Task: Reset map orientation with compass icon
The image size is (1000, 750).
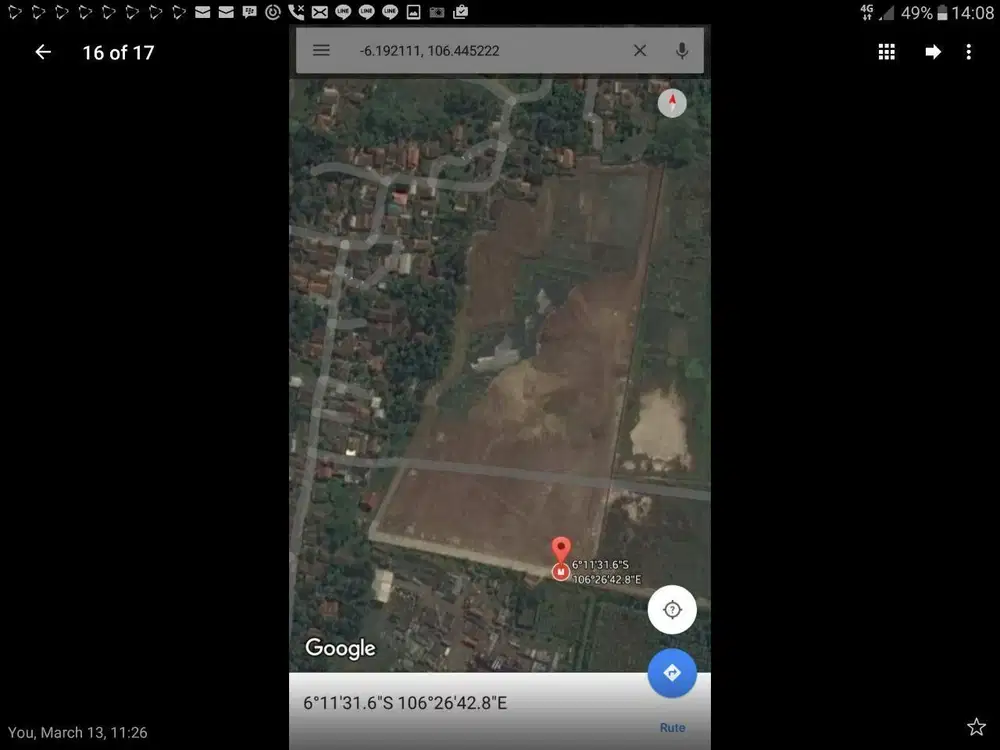Action: pos(672,102)
